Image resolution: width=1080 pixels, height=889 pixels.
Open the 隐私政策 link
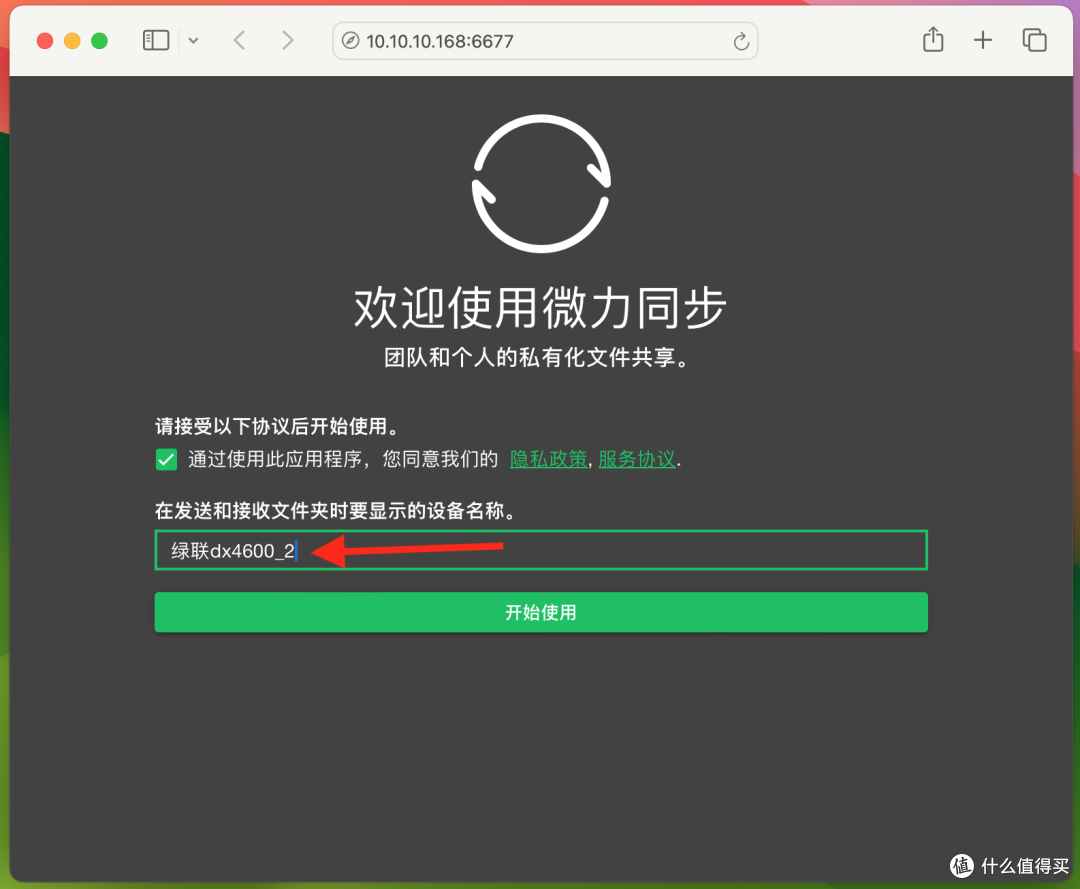click(548, 458)
